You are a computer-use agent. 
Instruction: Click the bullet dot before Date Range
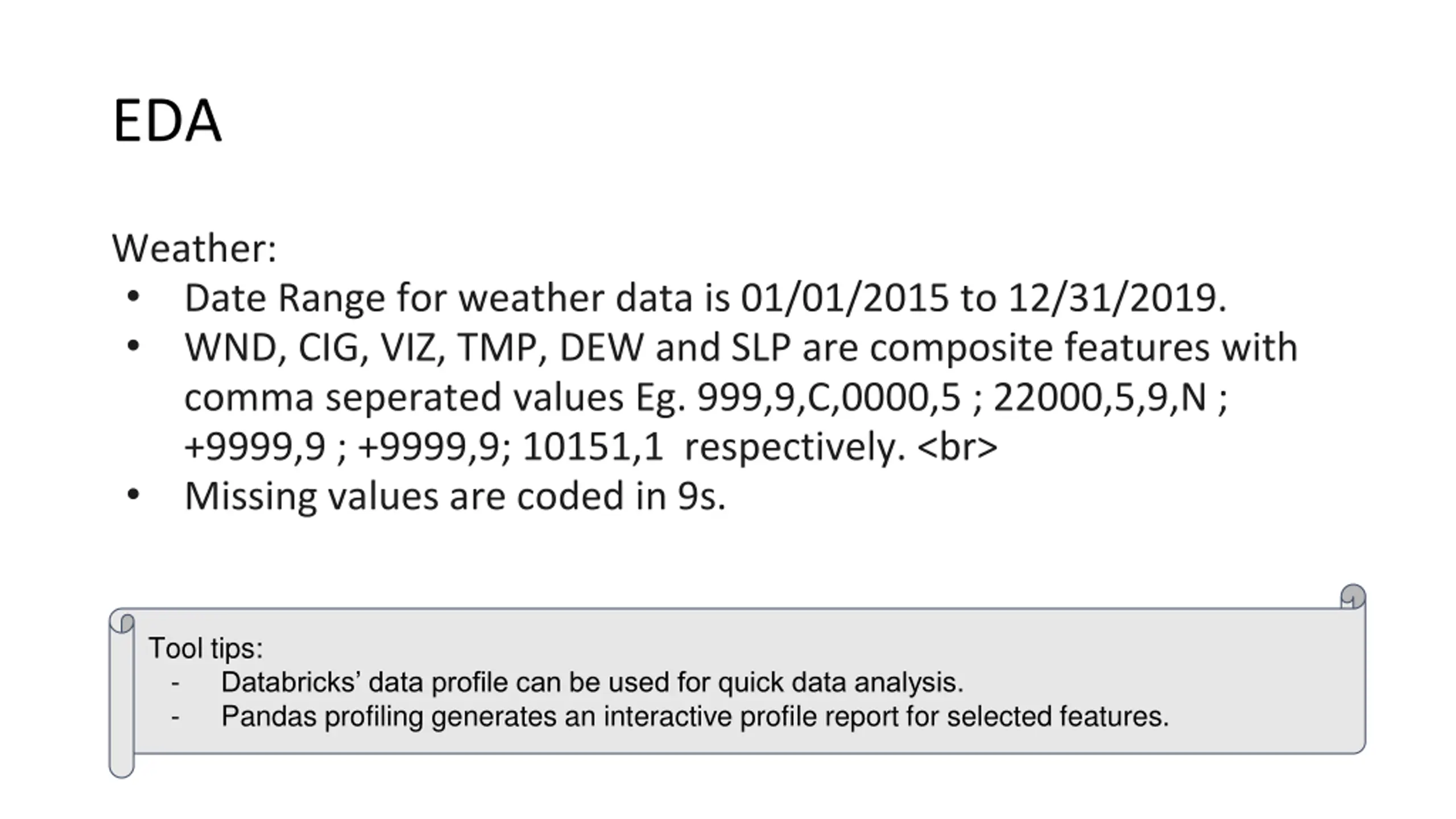(133, 296)
